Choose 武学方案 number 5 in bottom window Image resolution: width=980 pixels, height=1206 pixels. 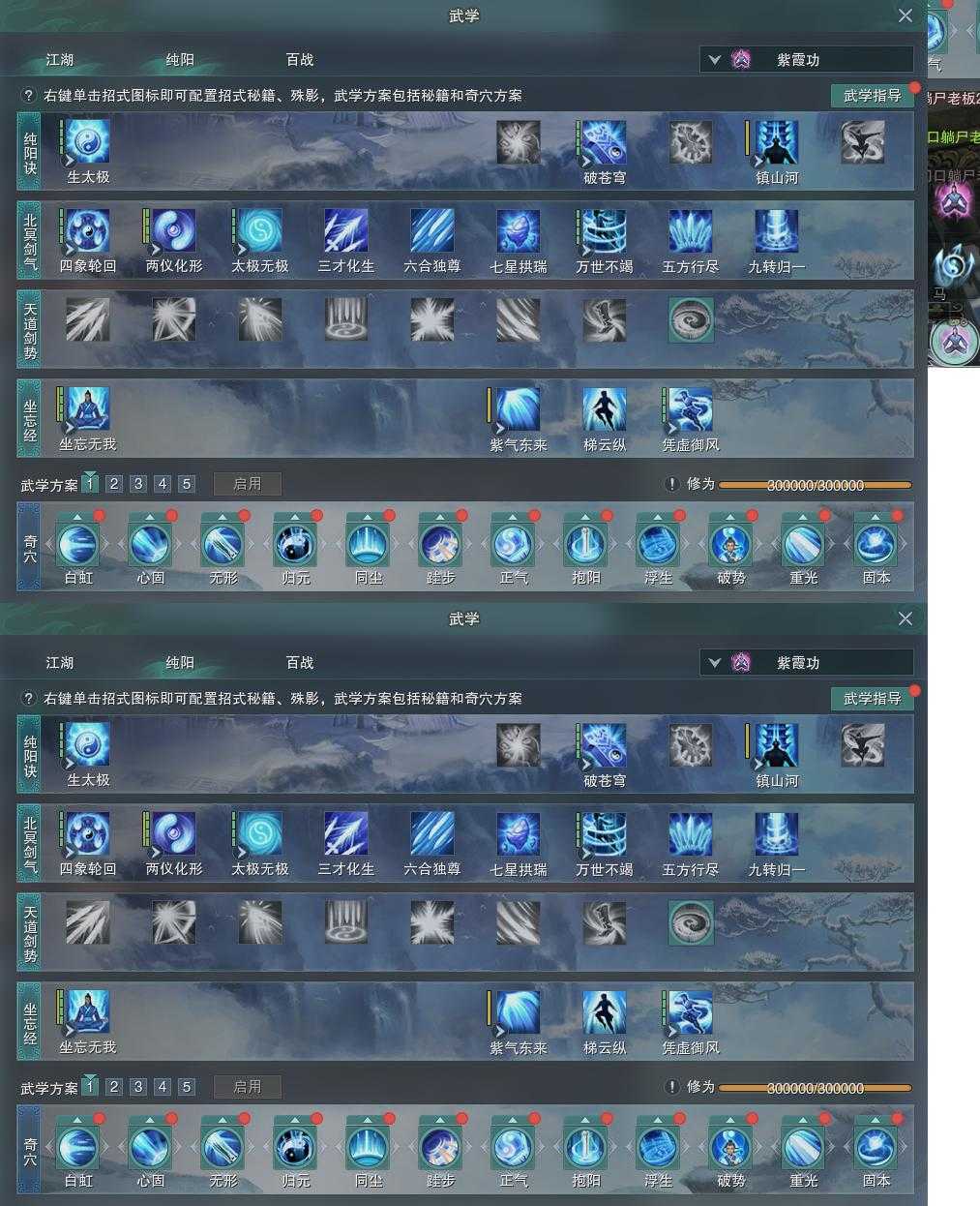pyautogui.click(x=187, y=1087)
